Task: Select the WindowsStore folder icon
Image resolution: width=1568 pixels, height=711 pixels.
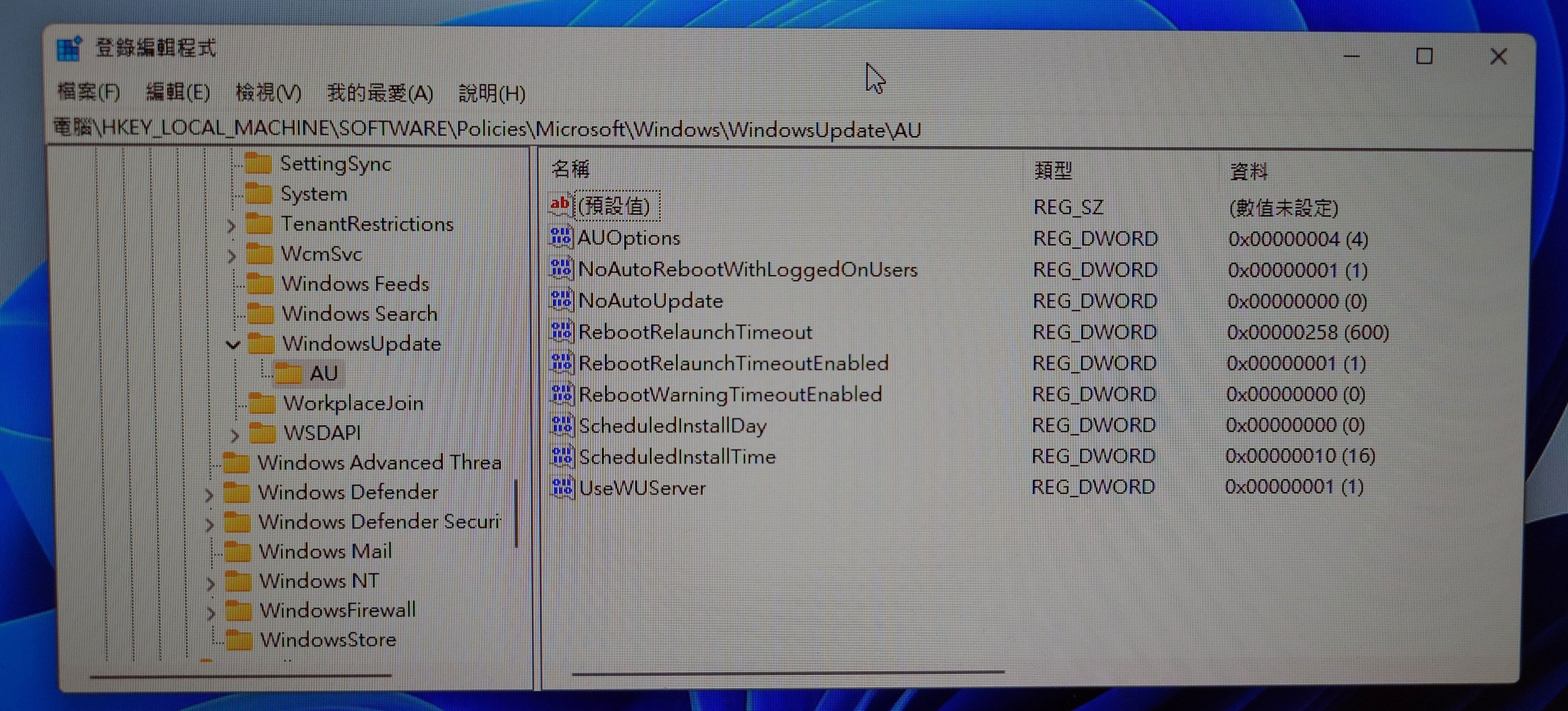Action: [239, 640]
